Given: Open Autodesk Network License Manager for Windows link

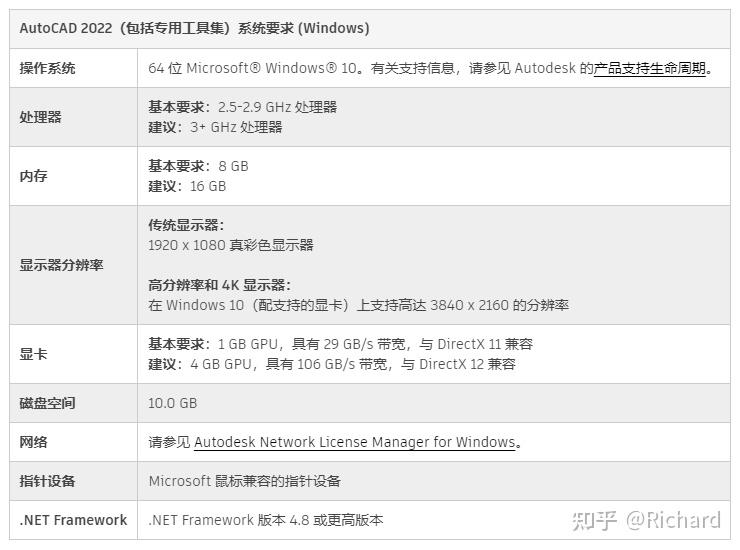Looking at the screenshot, I should tap(354, 442).
